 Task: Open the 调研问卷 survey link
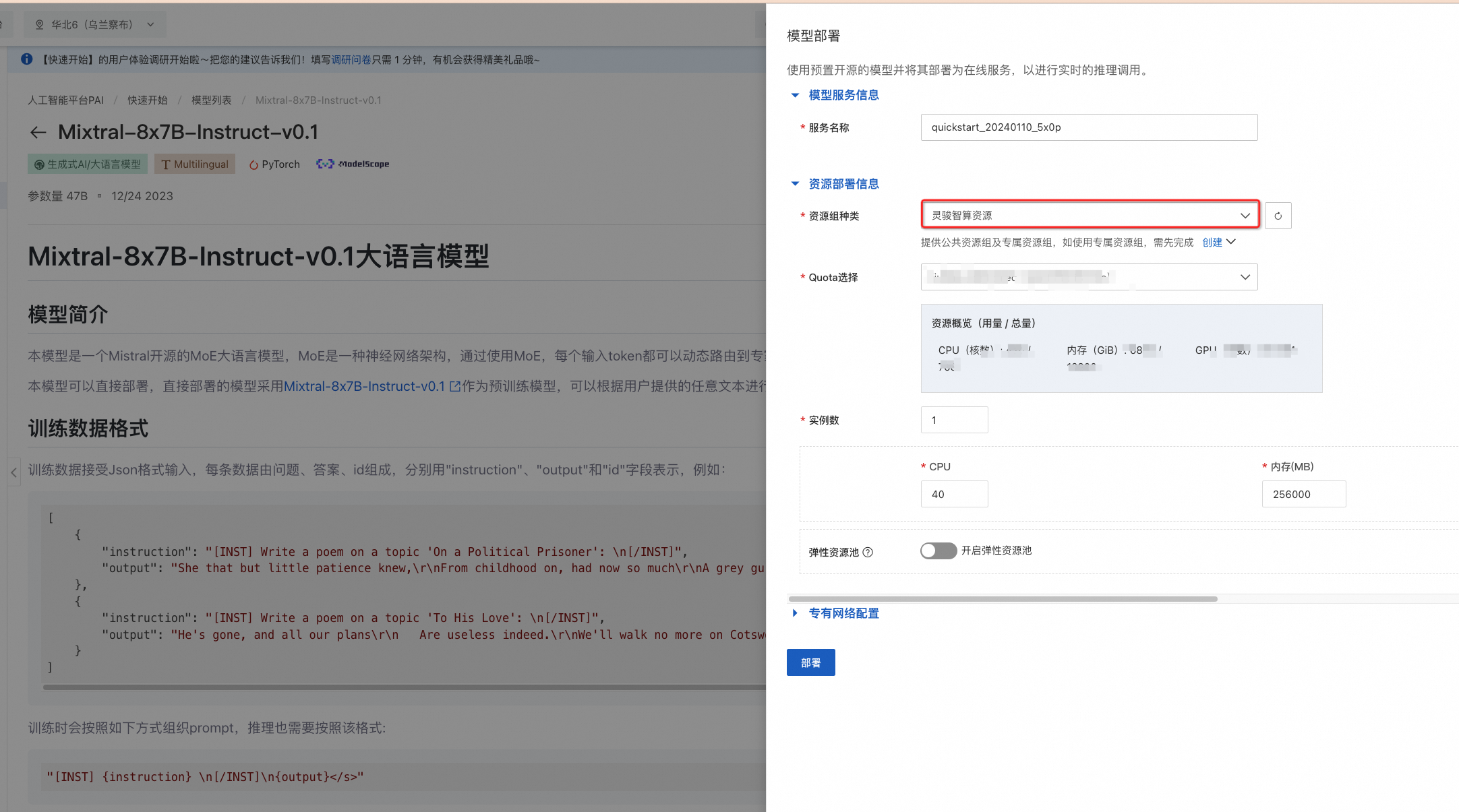tap(351, 60)
